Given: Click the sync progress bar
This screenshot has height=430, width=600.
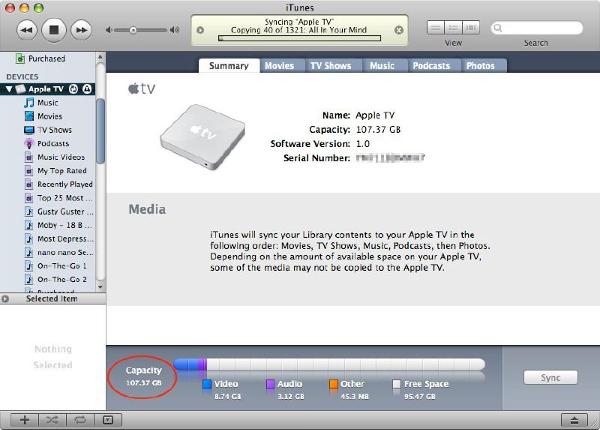Looking at the screenshot, I should tap(299, 38).
